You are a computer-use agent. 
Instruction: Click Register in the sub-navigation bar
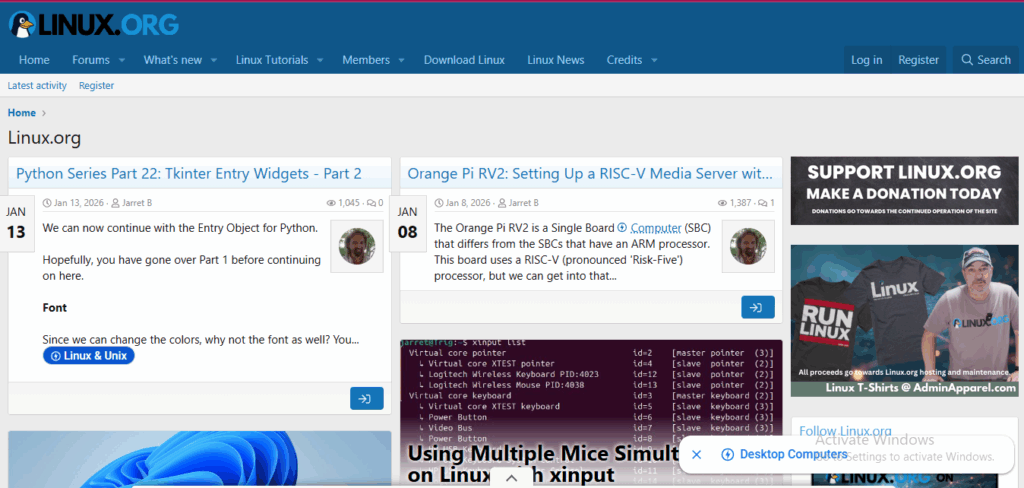point(97,86)
